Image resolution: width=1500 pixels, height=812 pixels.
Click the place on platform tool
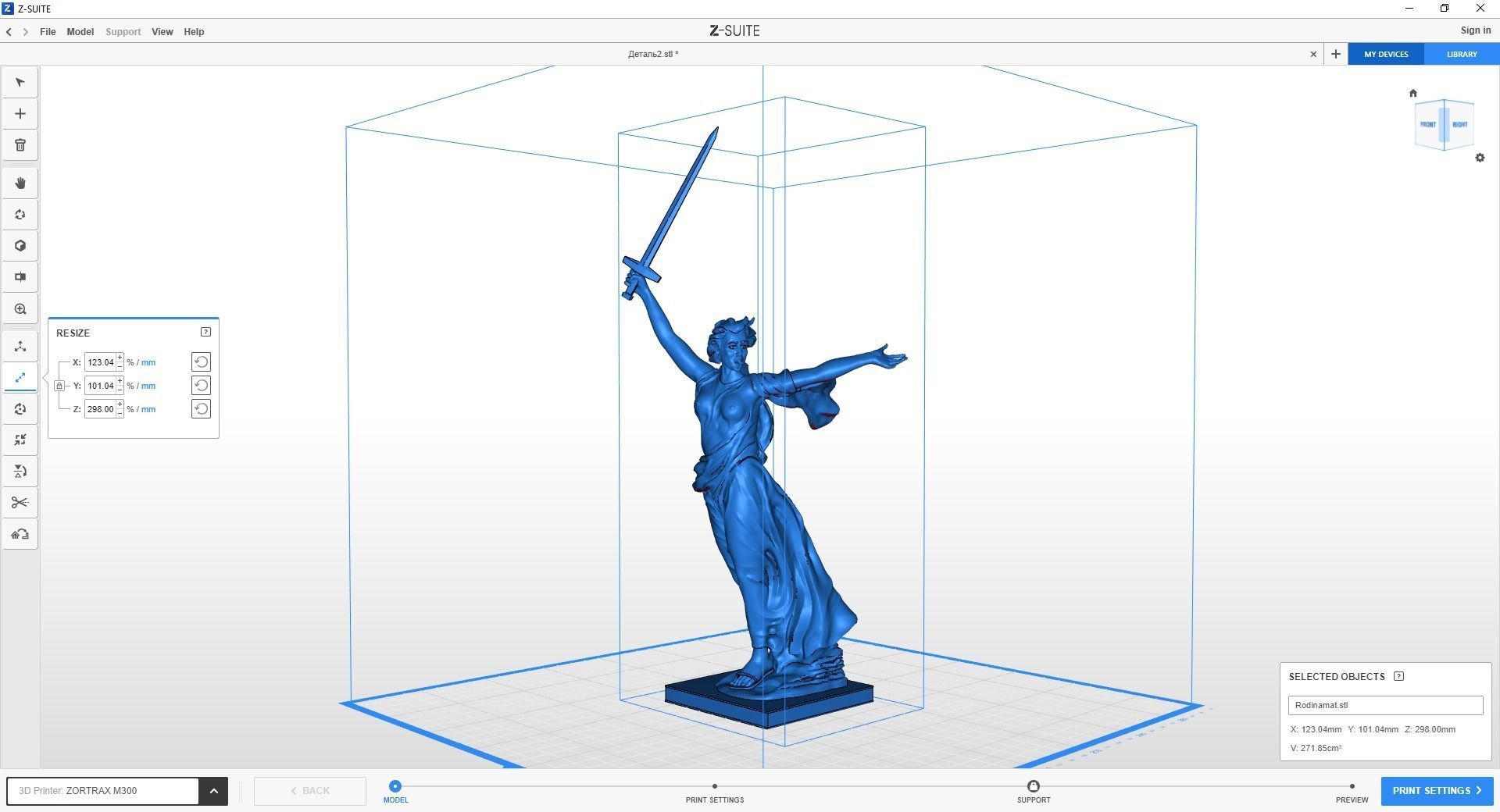[x=20, y=535]
